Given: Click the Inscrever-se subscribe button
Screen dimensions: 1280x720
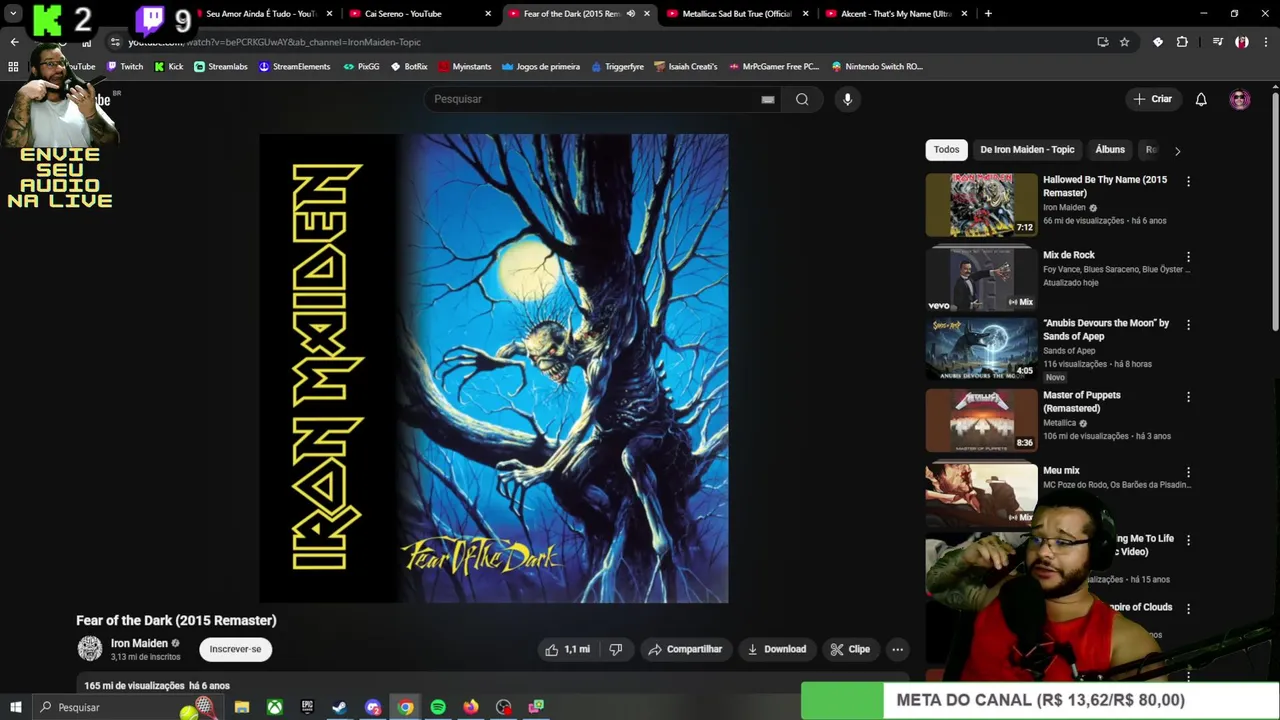Looking at the screenshot, I should [235, 649].
